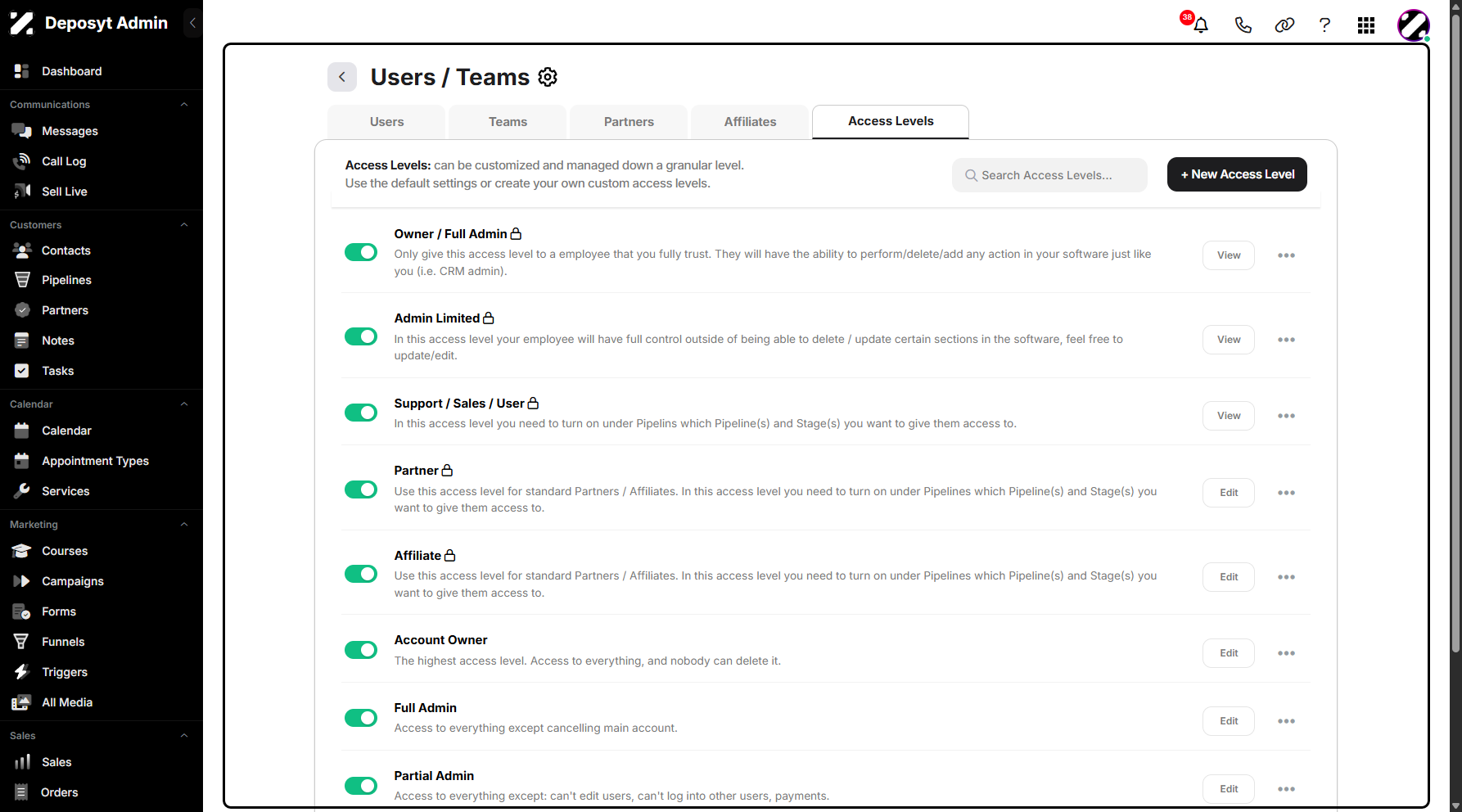Switch to the Partners tab

pos(629,122)
